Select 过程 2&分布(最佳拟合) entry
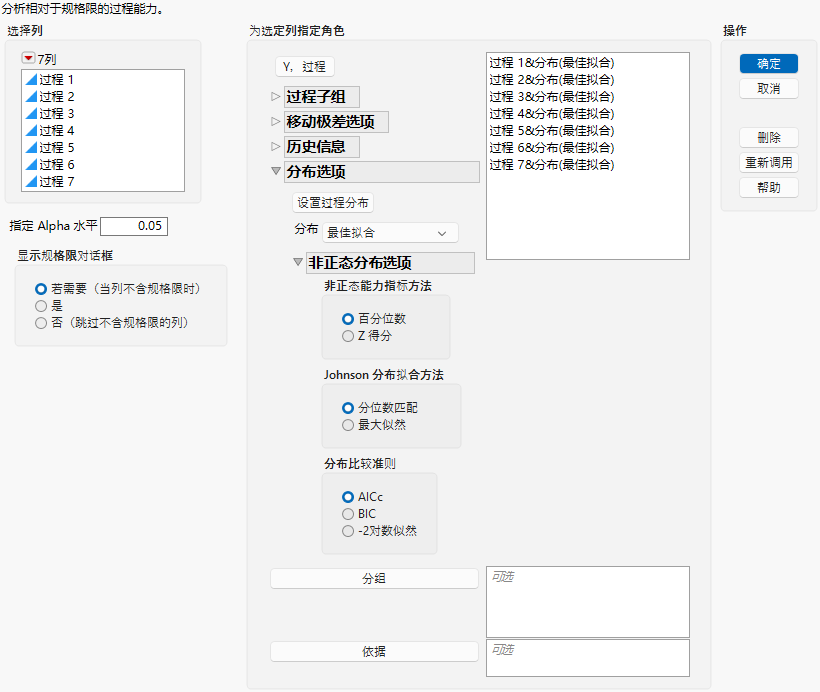Screen dimensions: 820x692 tap(552, 80)
